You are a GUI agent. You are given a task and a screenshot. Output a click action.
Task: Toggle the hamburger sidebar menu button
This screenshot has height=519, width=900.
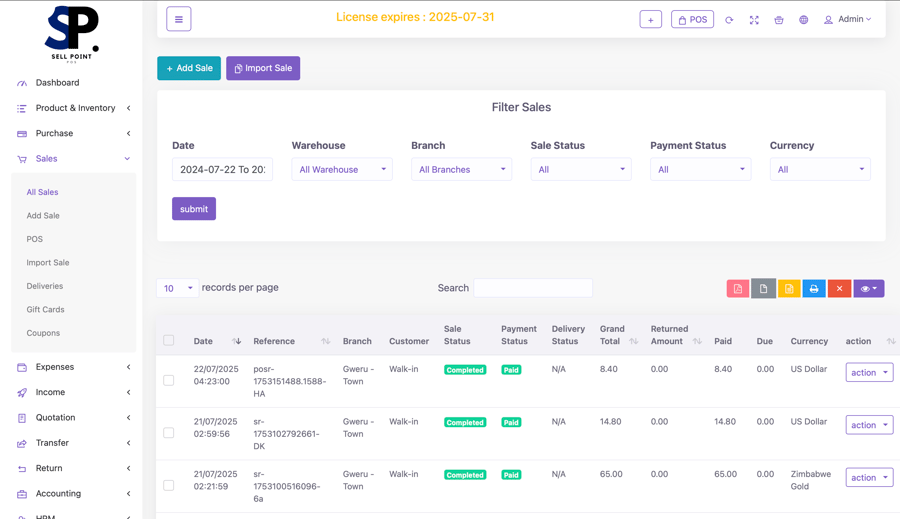(x=179, y=19)
